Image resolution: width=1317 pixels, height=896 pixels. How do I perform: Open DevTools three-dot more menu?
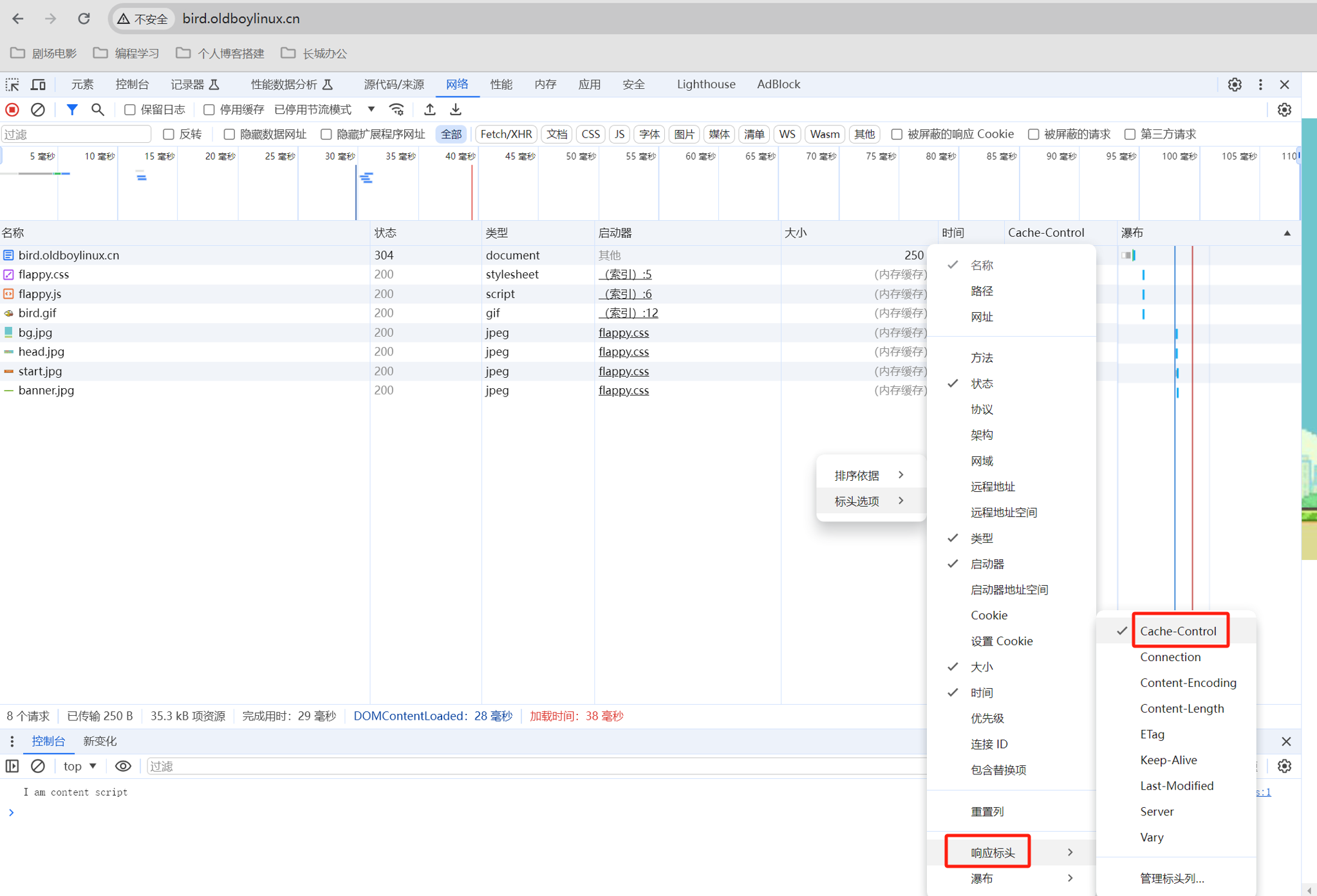point(1260,84)
